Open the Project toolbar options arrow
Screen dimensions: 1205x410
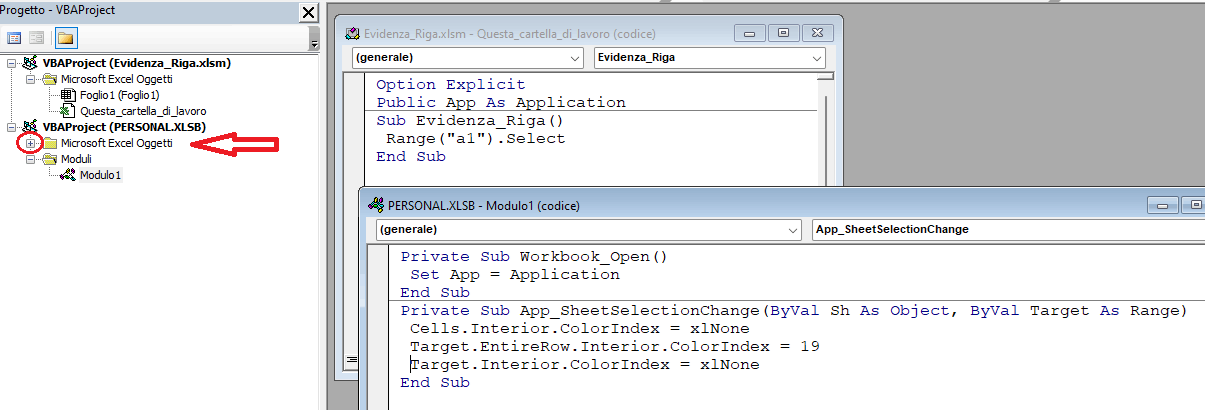click(x=314, y=43)
